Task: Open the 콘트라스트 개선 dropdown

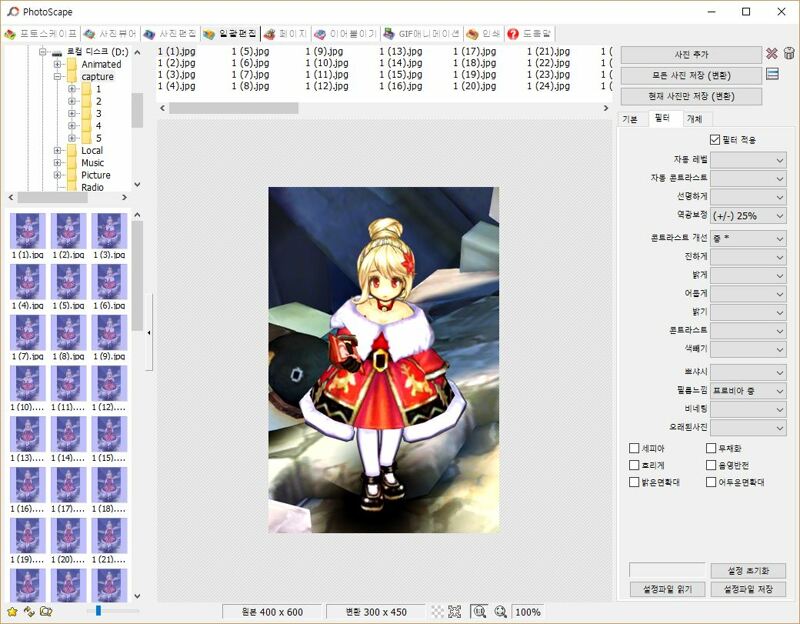Action: (748, 238)
